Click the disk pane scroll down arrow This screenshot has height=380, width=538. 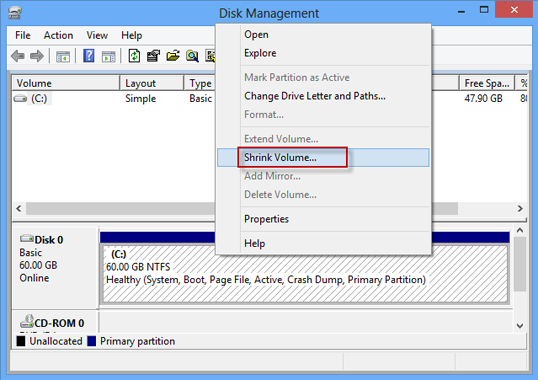(x=520, y=326)
